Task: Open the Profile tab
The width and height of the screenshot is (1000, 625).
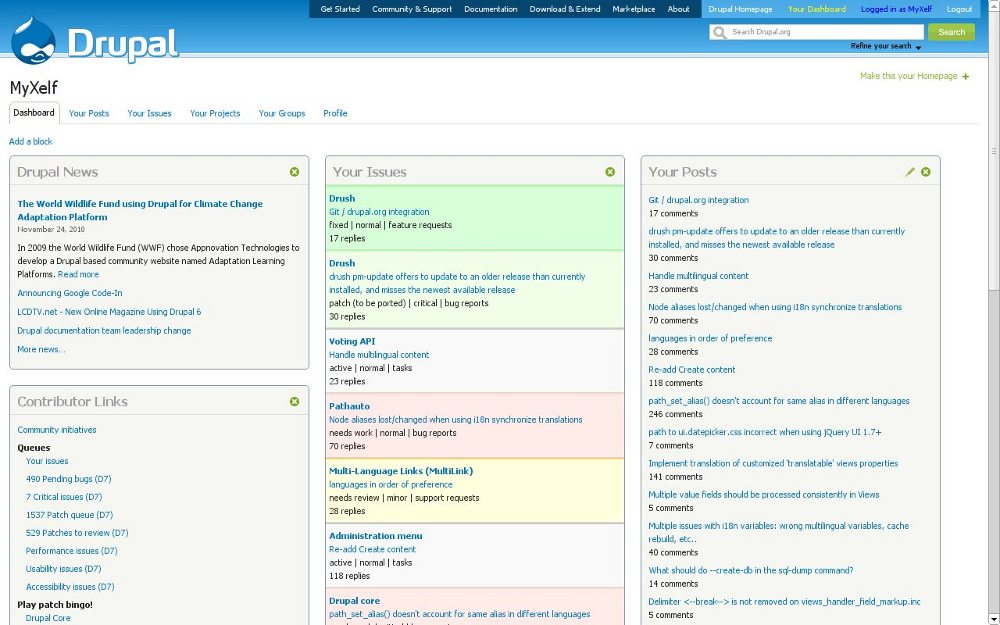Action: pyautogui.click(x=335, y=114)
